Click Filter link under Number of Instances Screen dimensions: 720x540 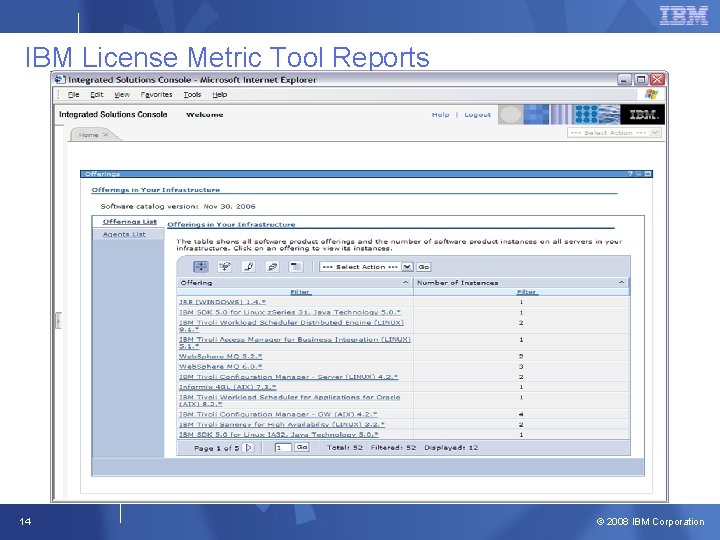point(526,292)
